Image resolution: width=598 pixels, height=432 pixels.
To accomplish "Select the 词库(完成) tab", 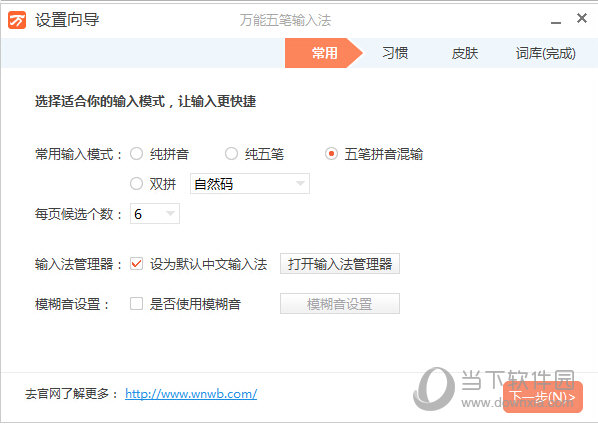I will (545, 53).
